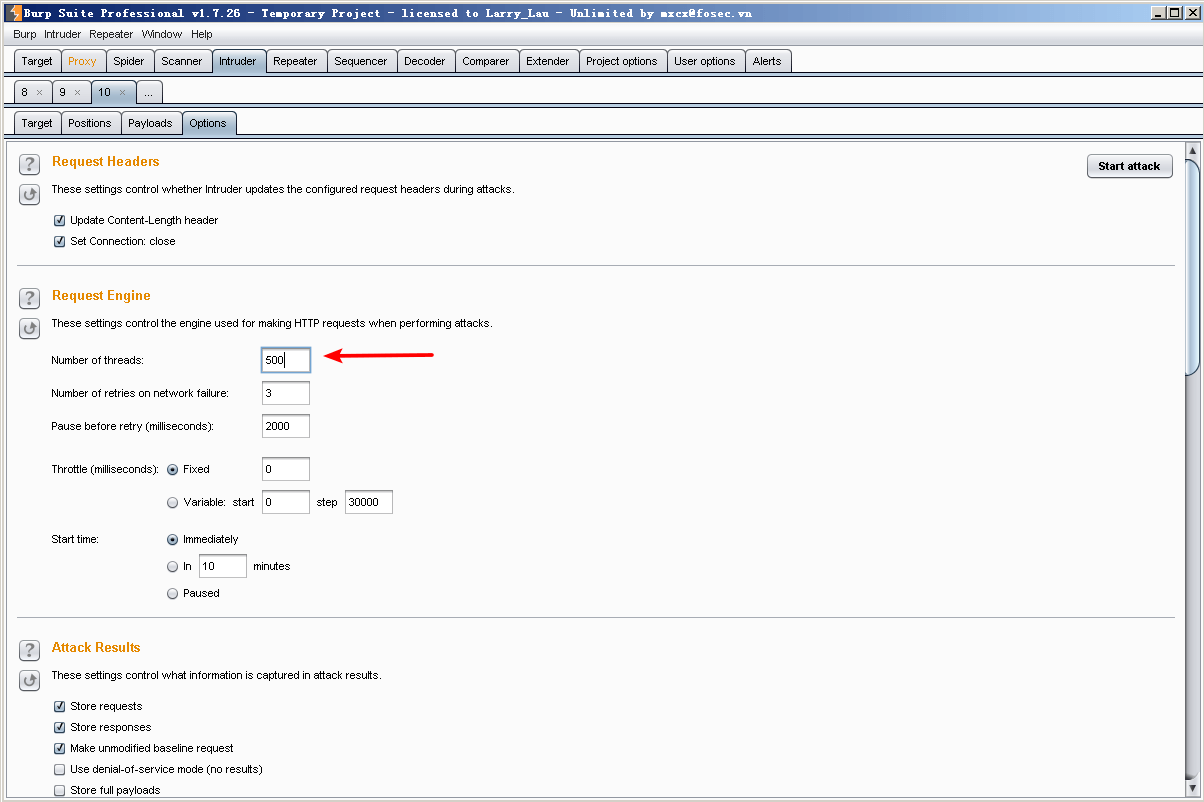Click the Start attack button
Viewport: 1204px width, 802px height.
click(x=1129, y=166)
